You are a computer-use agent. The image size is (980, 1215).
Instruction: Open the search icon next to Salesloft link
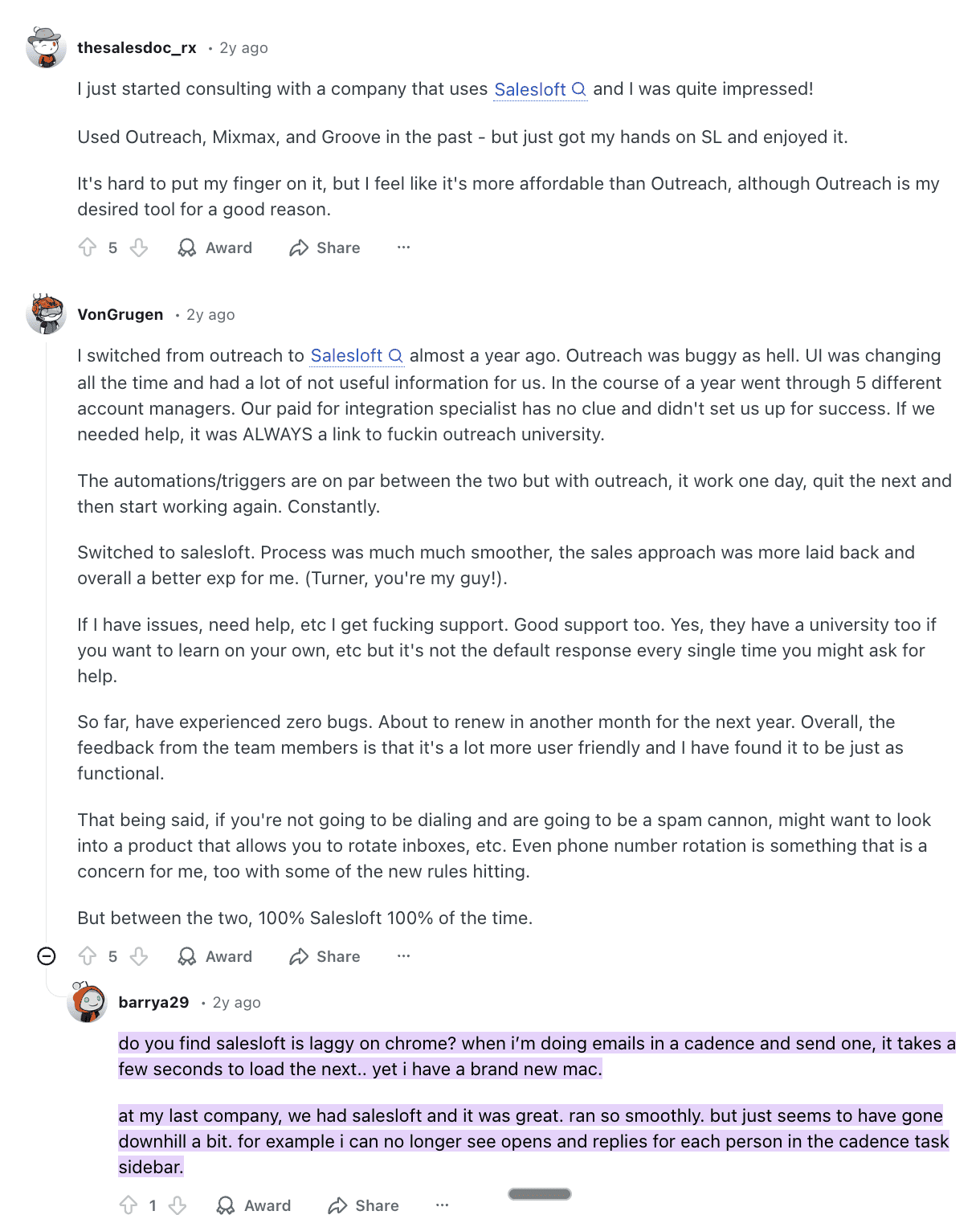[580, 89]
